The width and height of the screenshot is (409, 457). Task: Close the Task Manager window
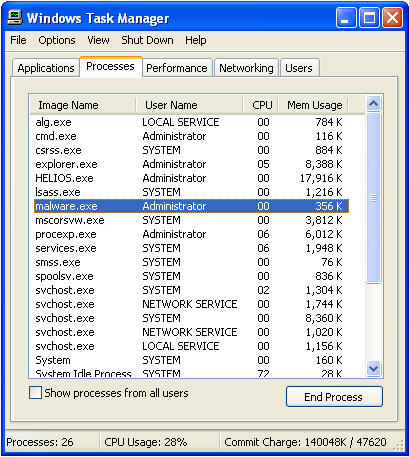click(392, 18)
